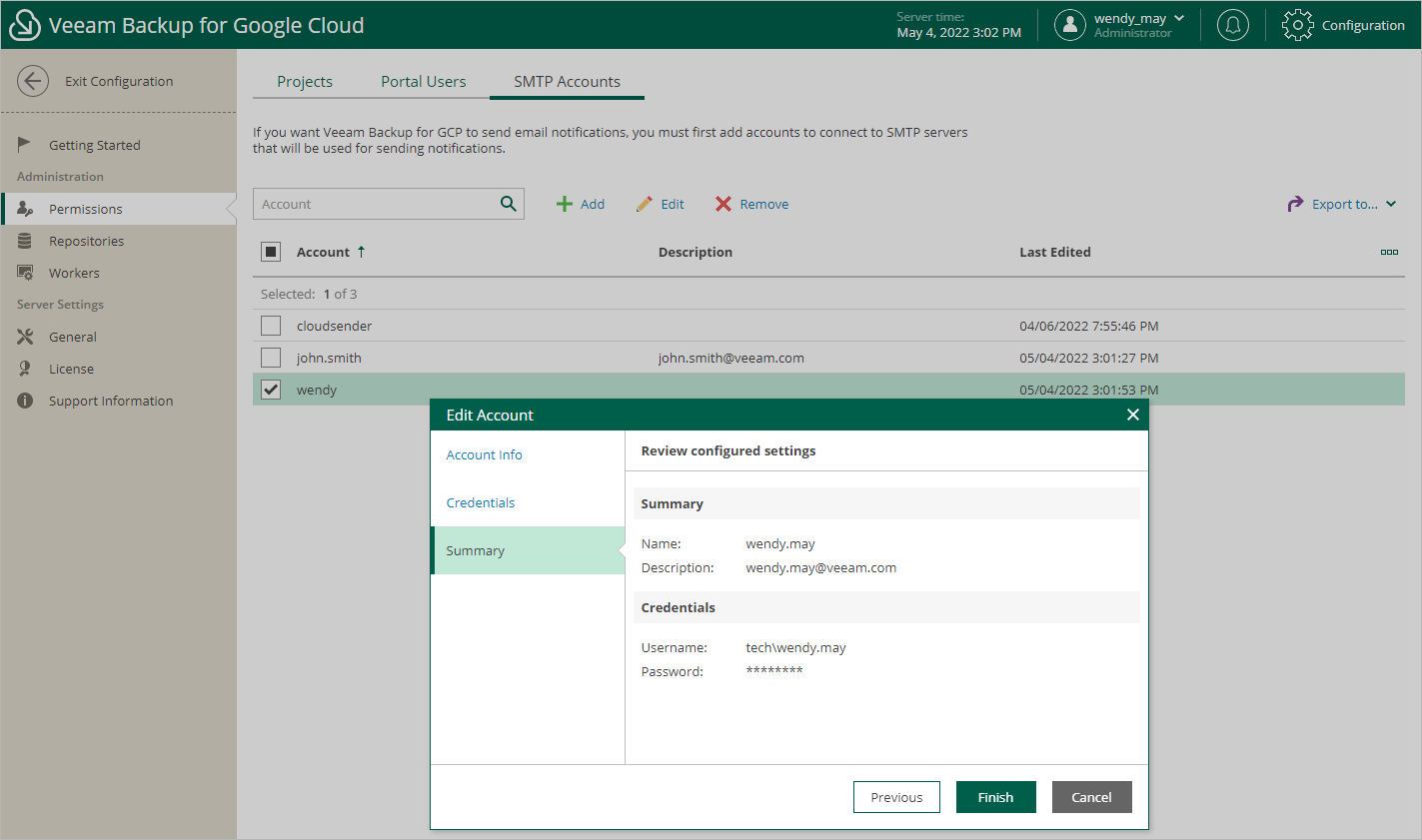
Task: Select the Summary wizard step
Action: click(x=528, y=550)
